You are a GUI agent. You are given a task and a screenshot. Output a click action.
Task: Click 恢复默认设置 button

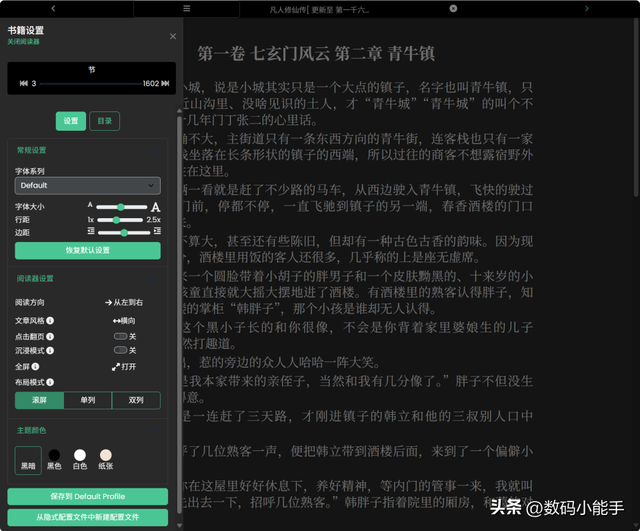88,250
